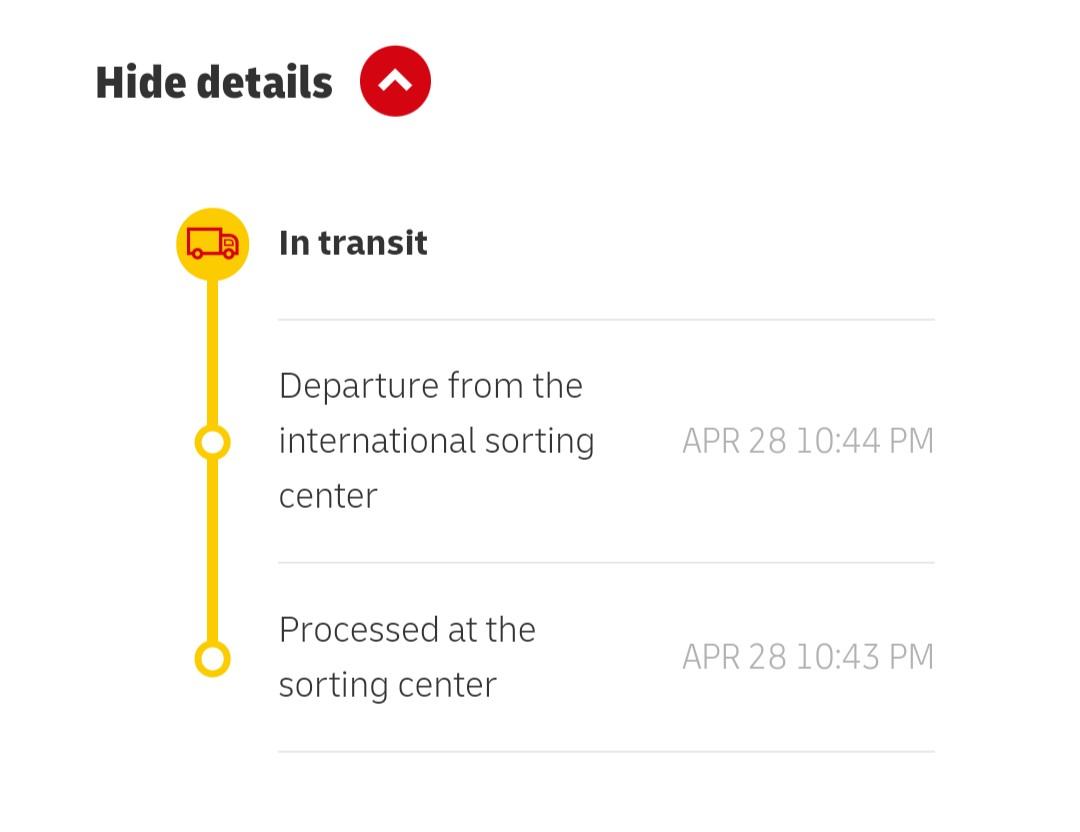Click the "Hide details" heading

[214, 82]
